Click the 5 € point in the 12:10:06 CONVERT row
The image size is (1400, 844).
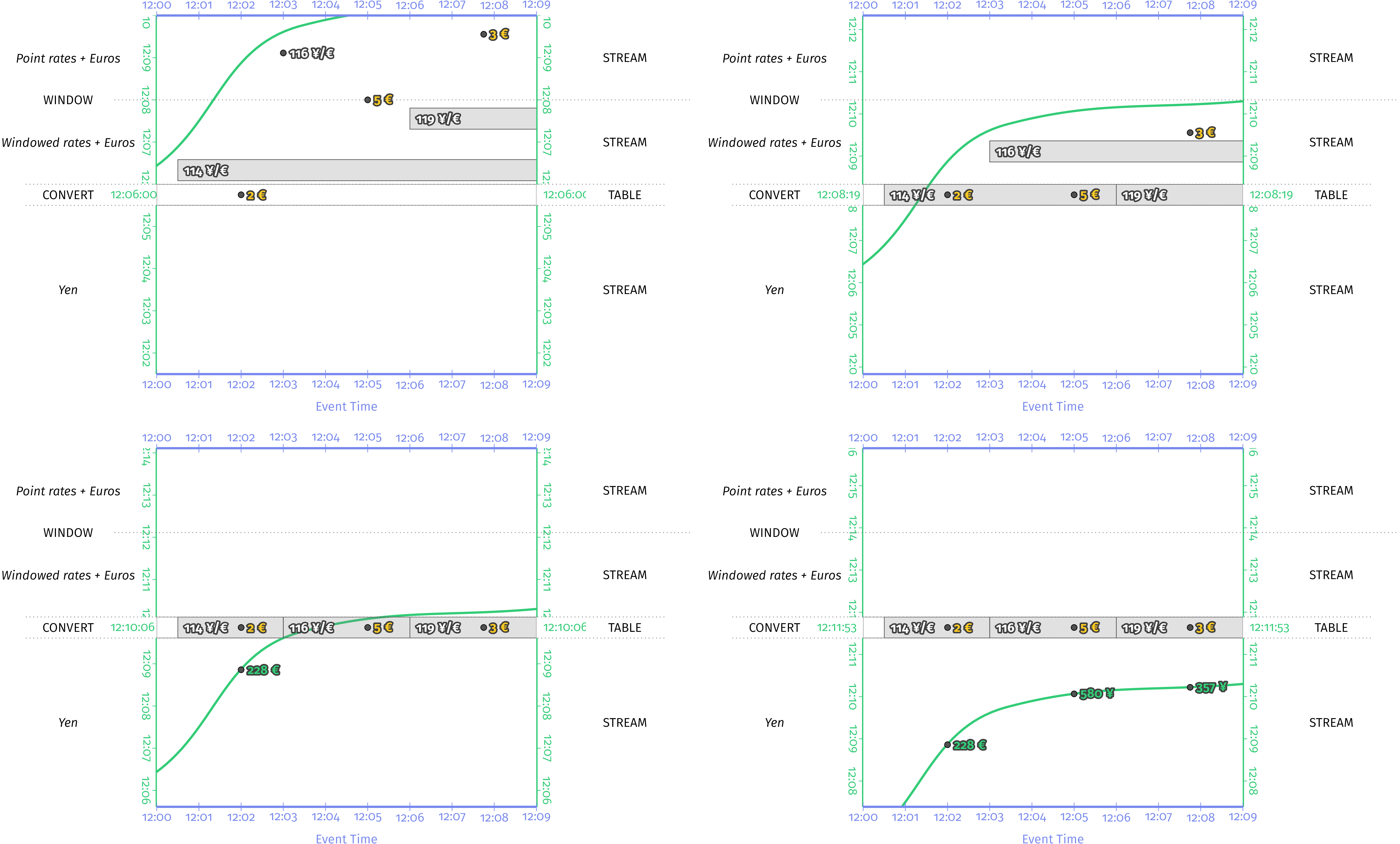coord(368,628)
